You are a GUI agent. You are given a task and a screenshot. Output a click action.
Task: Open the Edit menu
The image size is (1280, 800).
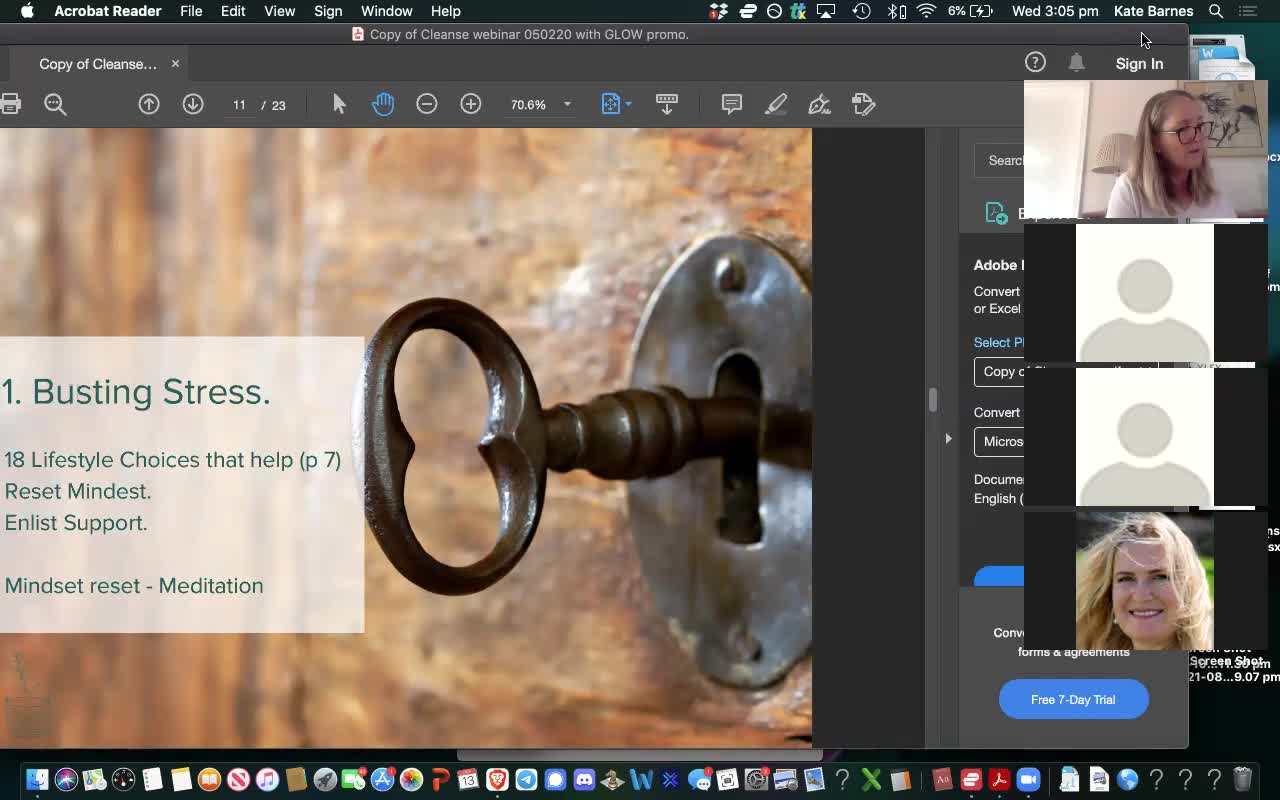(233, 11)
